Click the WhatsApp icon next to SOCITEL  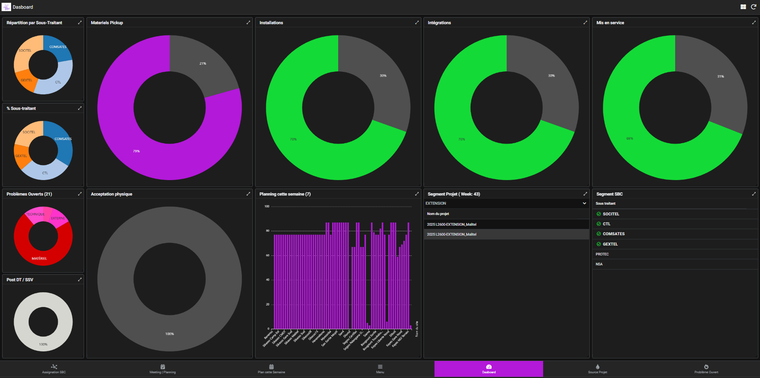[x=599, y=214]
